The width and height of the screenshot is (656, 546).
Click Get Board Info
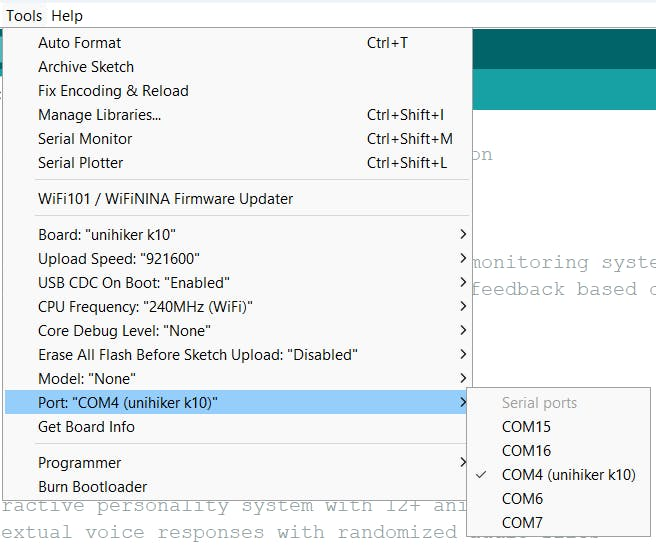click(237, 427)
